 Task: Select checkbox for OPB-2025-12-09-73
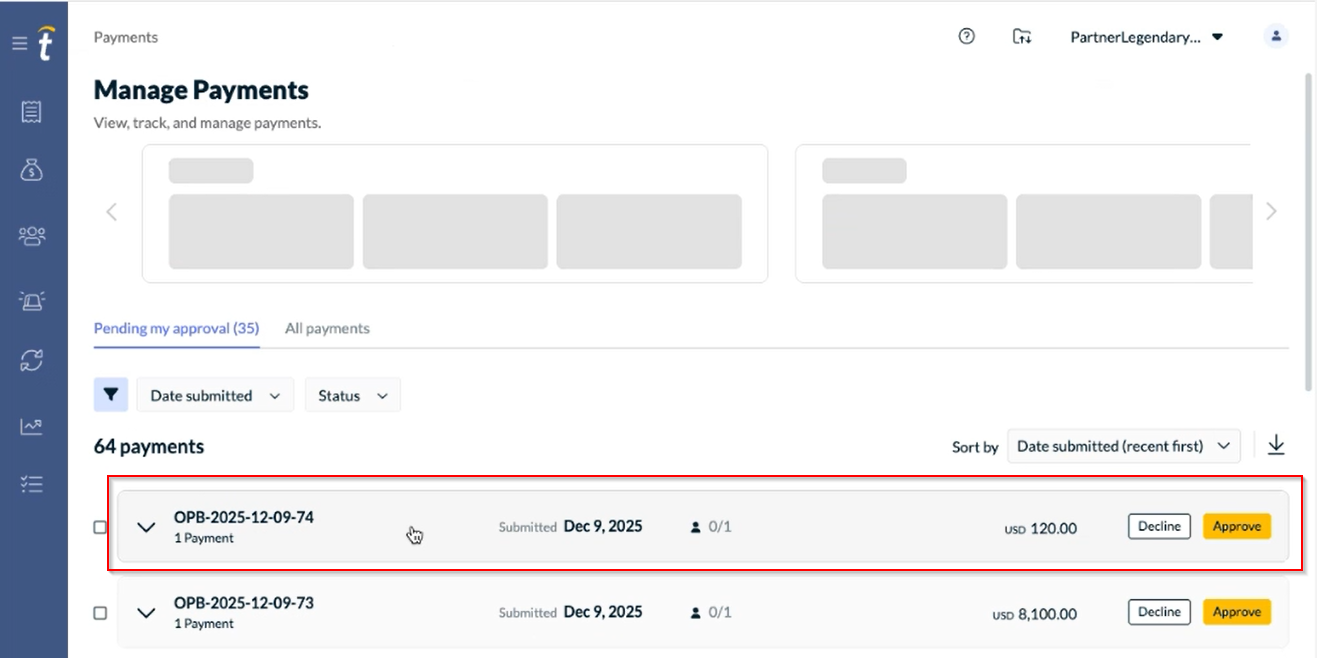click(x=100, y=613)
